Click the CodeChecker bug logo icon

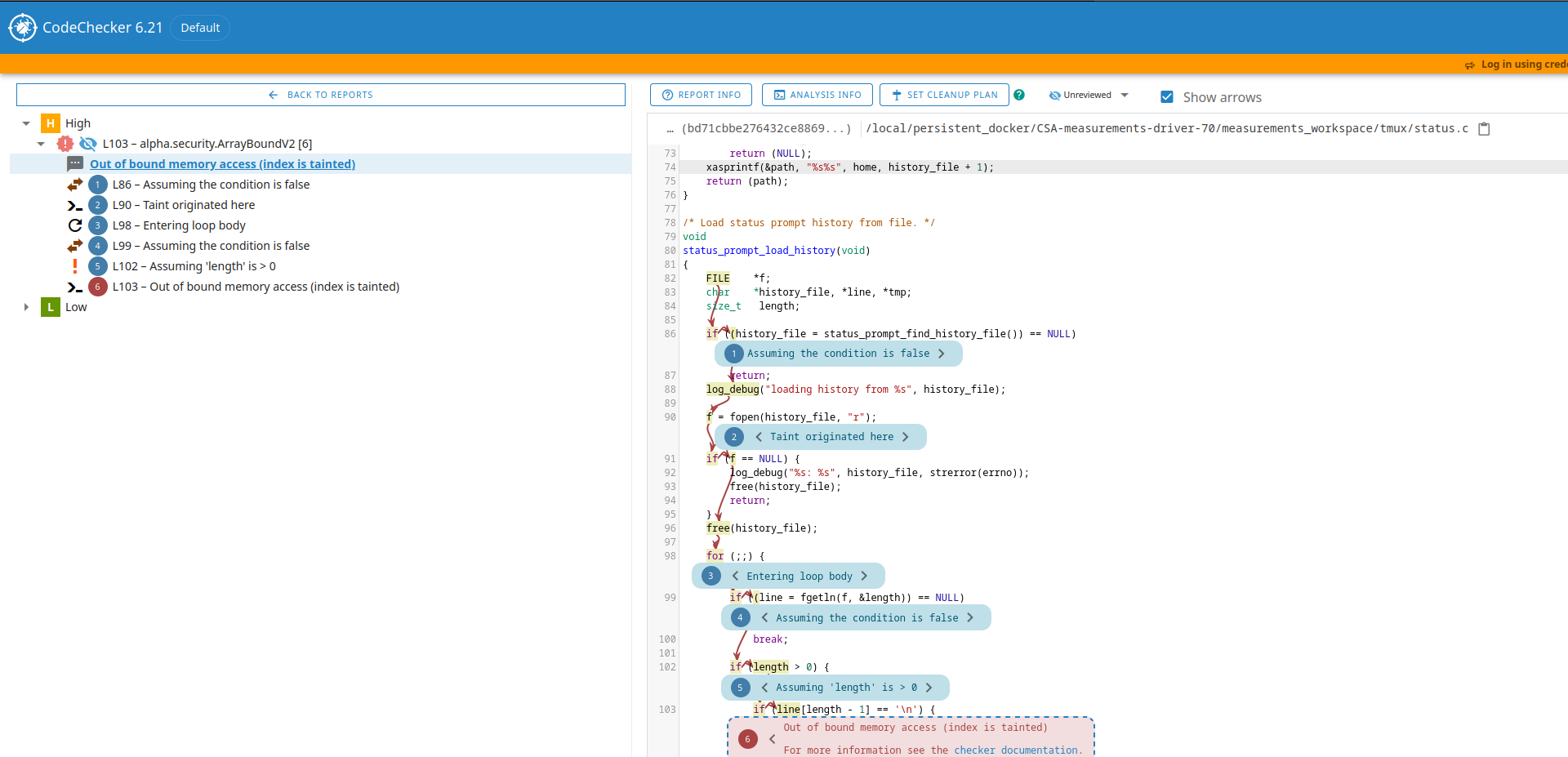23,28
